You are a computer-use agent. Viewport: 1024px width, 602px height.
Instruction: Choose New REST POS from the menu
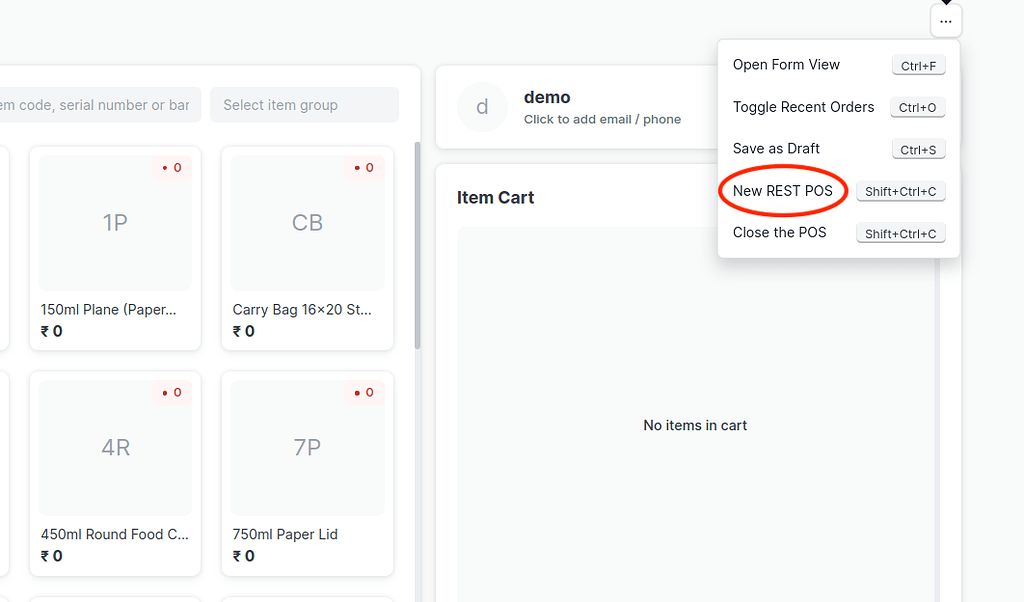pyautogui.click(x=781, y=190)
